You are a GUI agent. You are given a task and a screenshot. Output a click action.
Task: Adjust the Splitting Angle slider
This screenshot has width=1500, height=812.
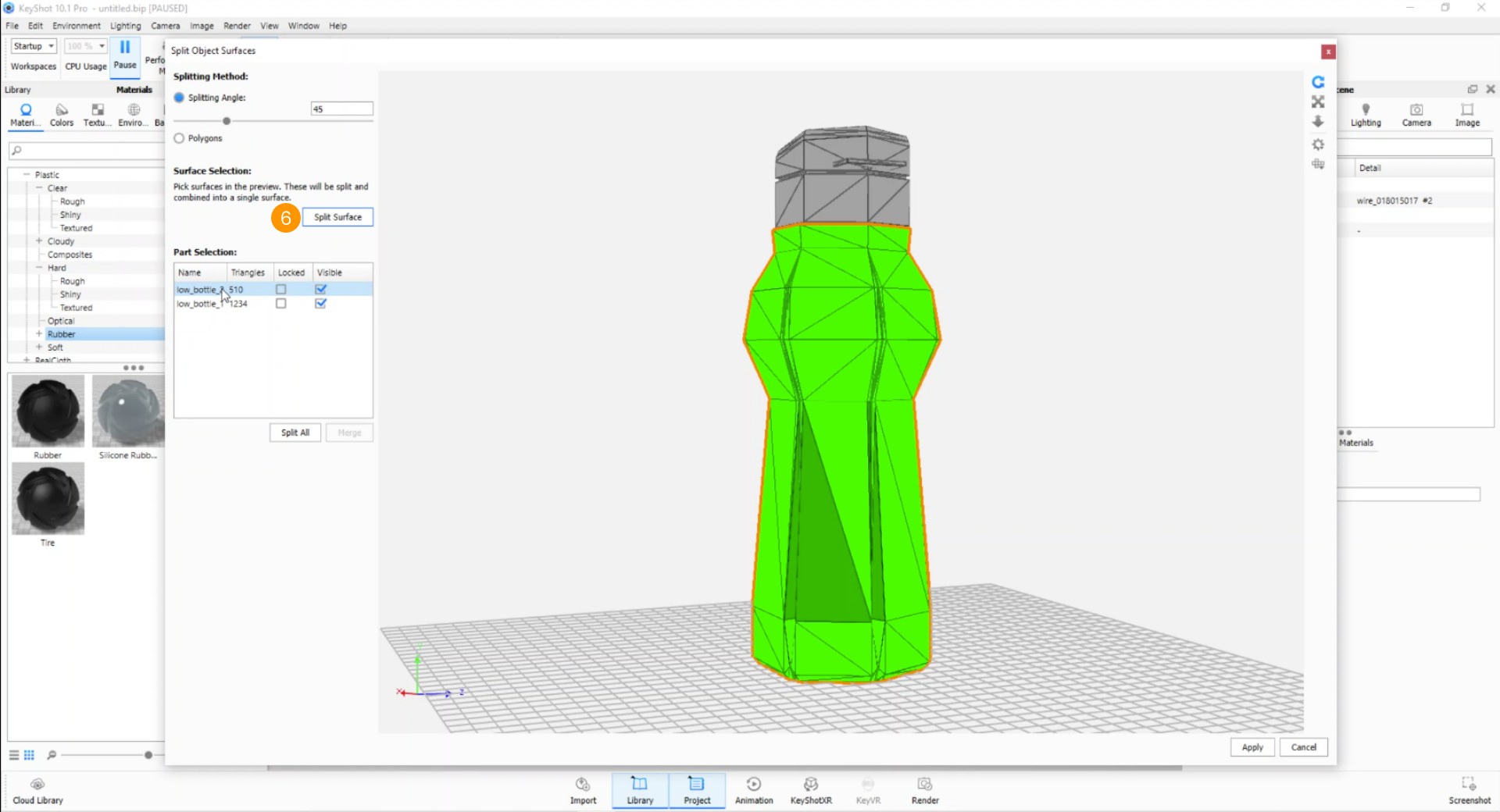pos(227,121)
